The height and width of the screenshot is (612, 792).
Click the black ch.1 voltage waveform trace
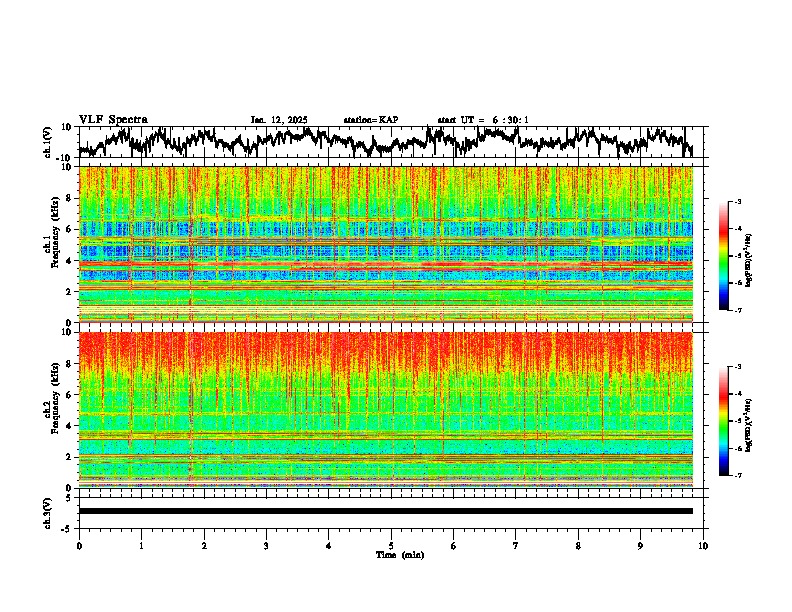[x=386, y=141]
